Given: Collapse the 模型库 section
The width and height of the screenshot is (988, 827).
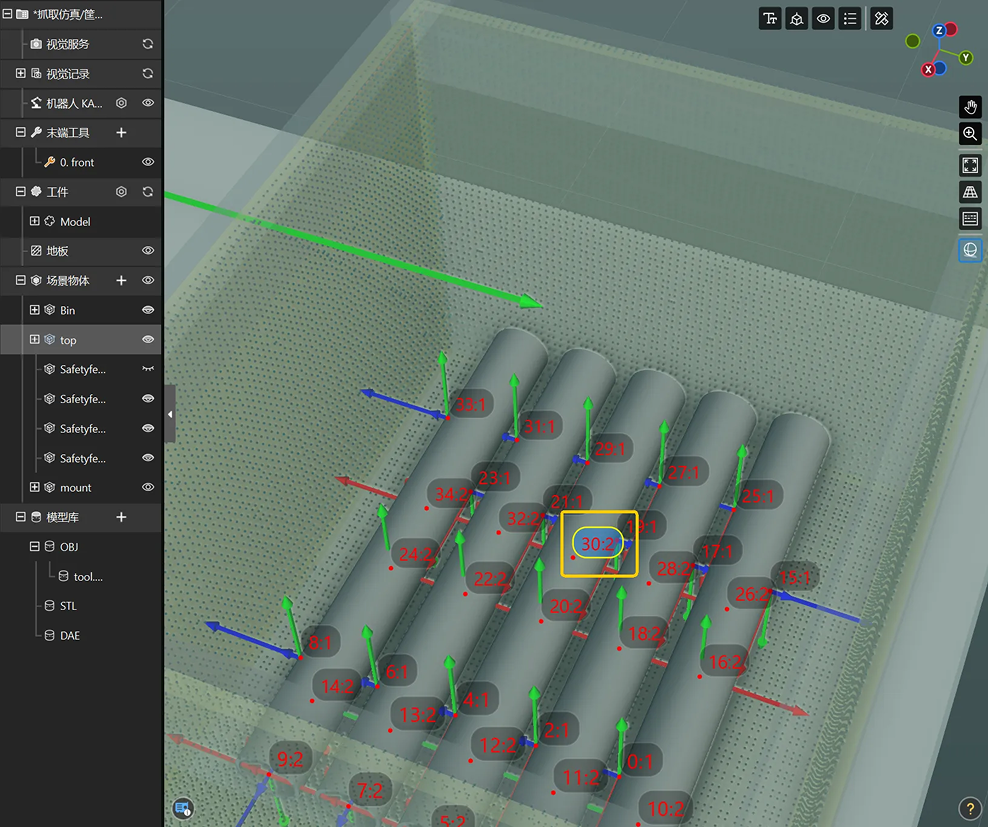Looking at the screenshot, I should 21,517.
